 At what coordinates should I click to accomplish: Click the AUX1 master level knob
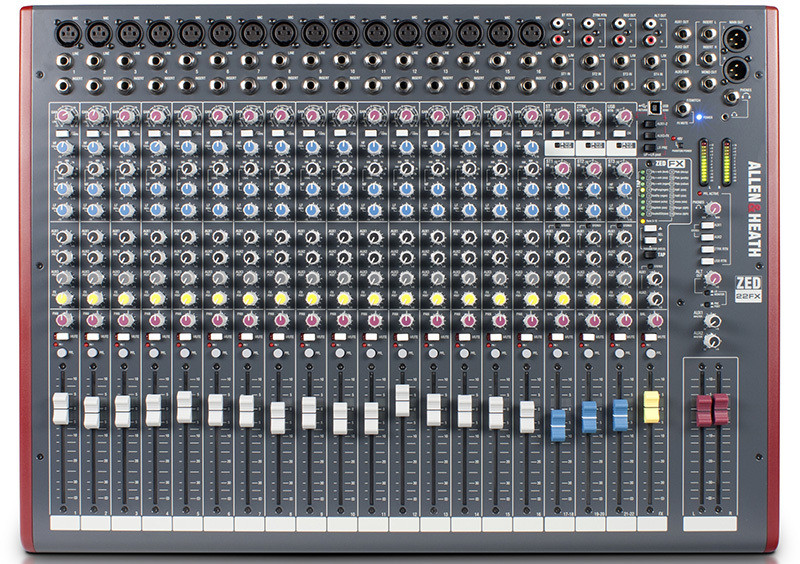[713, 321]
